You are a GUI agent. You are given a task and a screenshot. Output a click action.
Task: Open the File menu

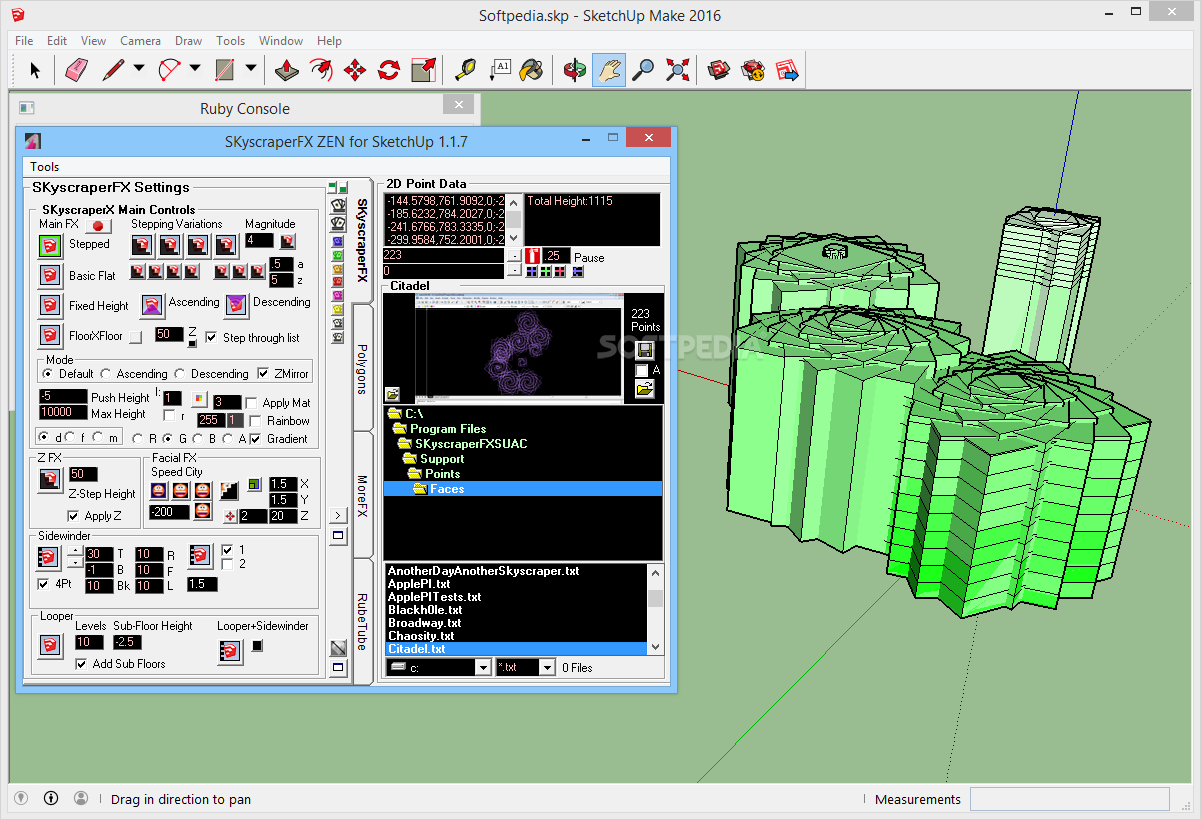(x=24, y=41)
